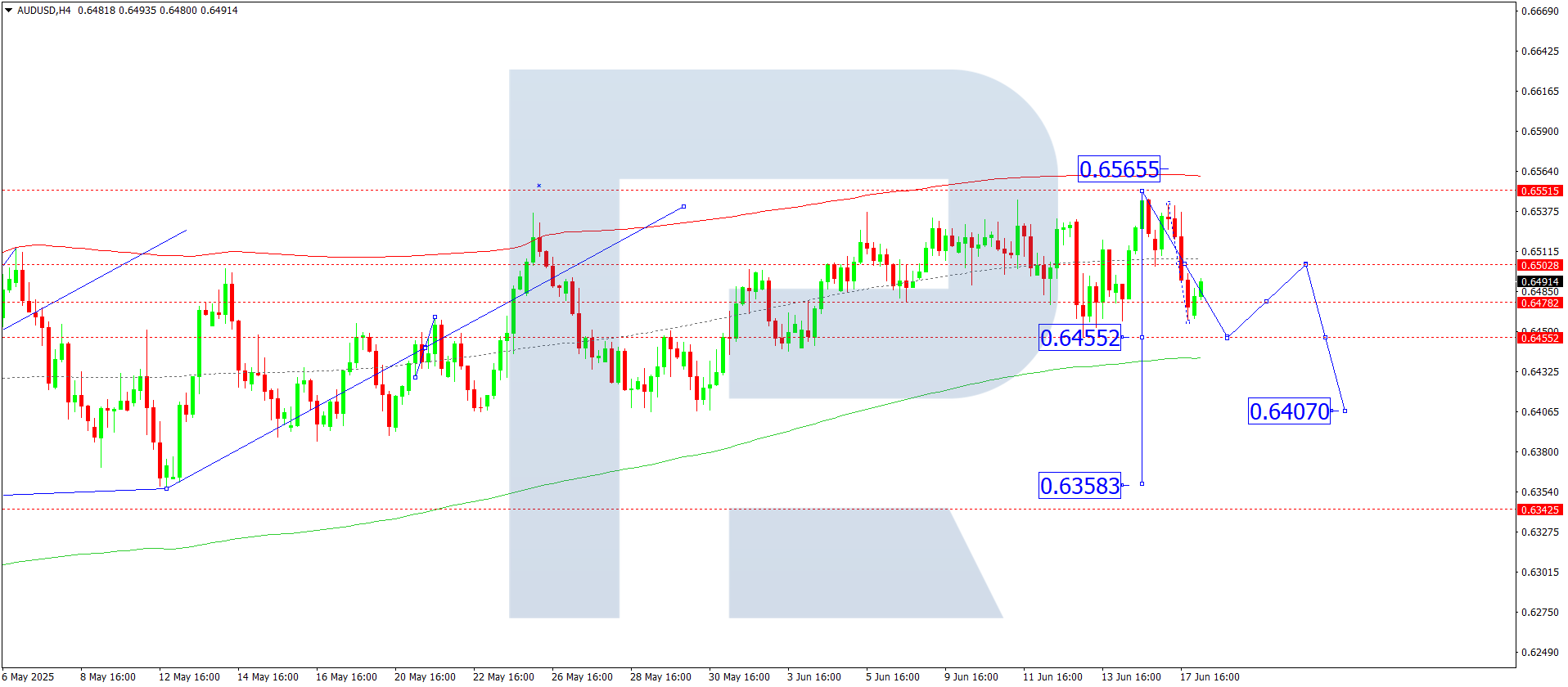Click the AUDUSD,H4 symbol title text

[x=44, y=11]
